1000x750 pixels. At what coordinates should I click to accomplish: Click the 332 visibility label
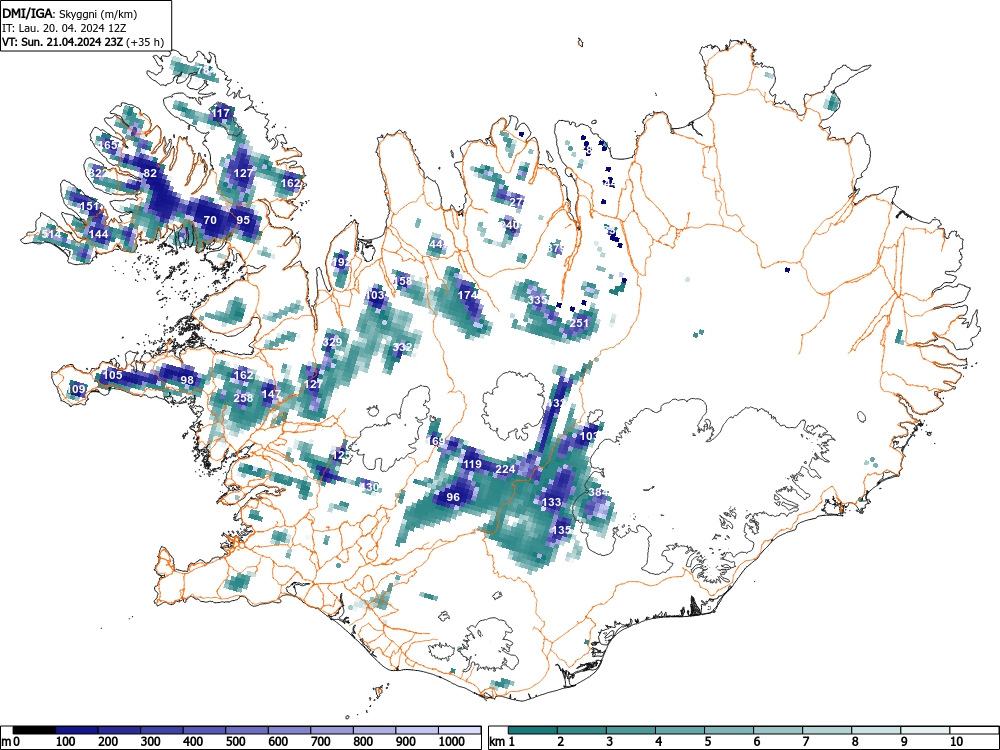[x=402, y=348]
